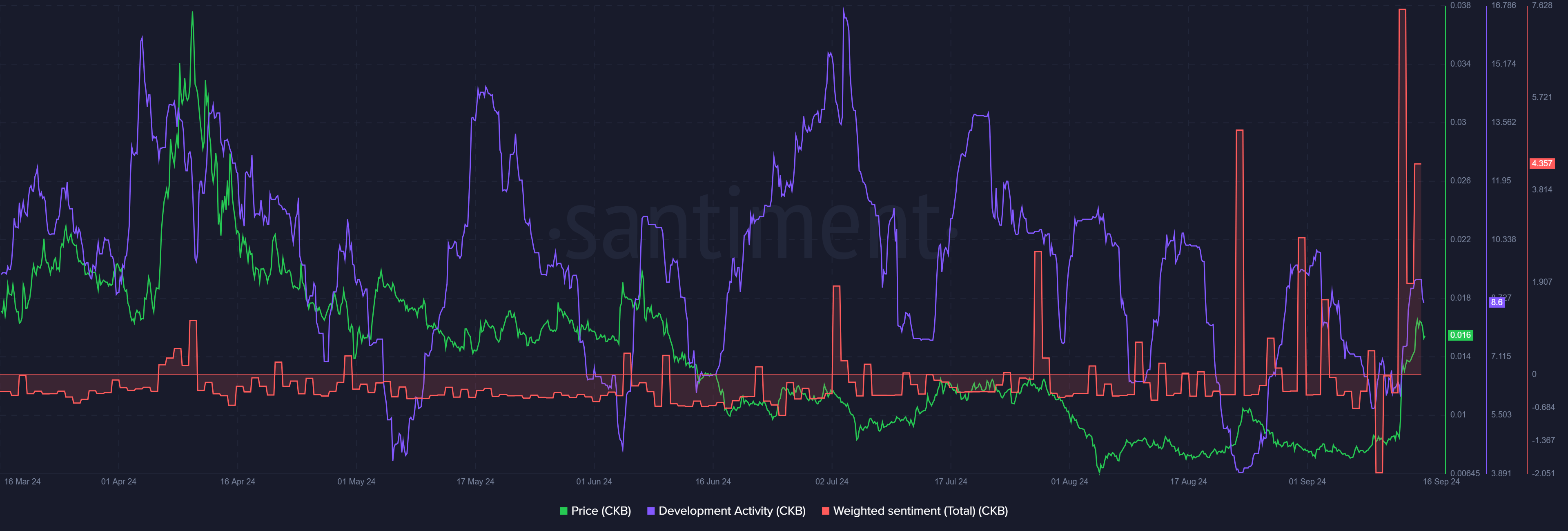Select the 01 Aug 24 date label

[x=1069, y=482]
